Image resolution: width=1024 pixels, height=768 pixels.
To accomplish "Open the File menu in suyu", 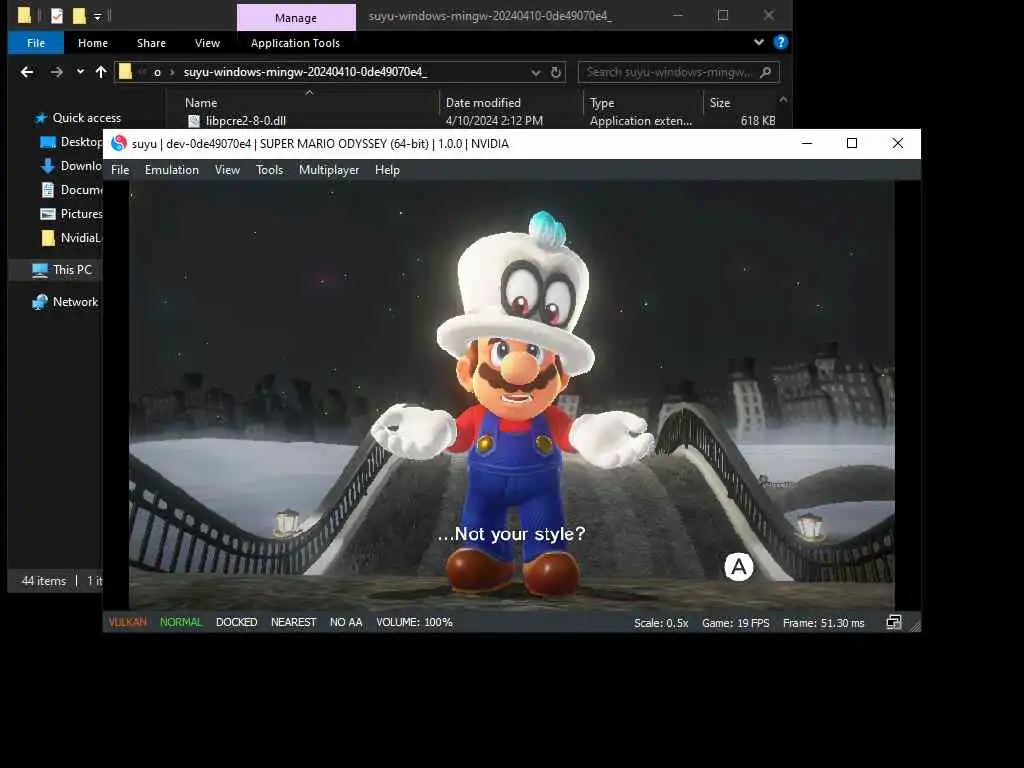I will [x=120, y=170].
